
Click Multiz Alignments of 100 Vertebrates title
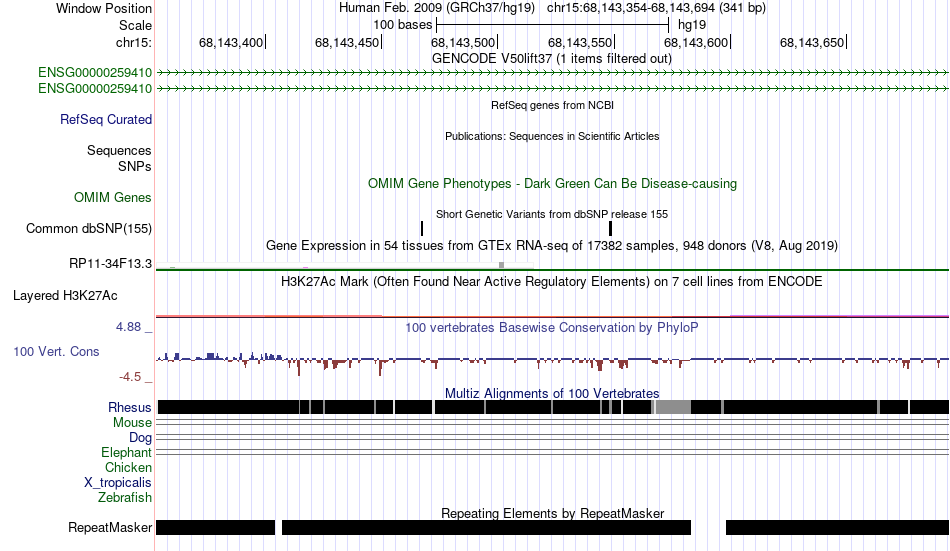click(552, 393)
